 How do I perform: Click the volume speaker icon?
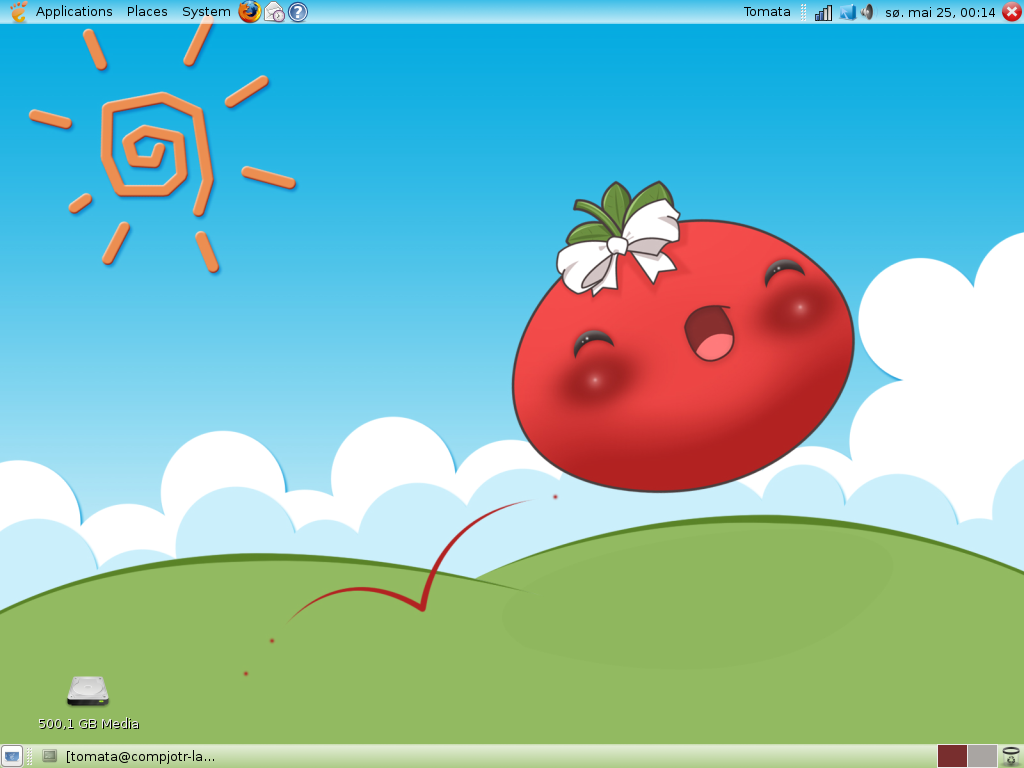tap(867, 12)
